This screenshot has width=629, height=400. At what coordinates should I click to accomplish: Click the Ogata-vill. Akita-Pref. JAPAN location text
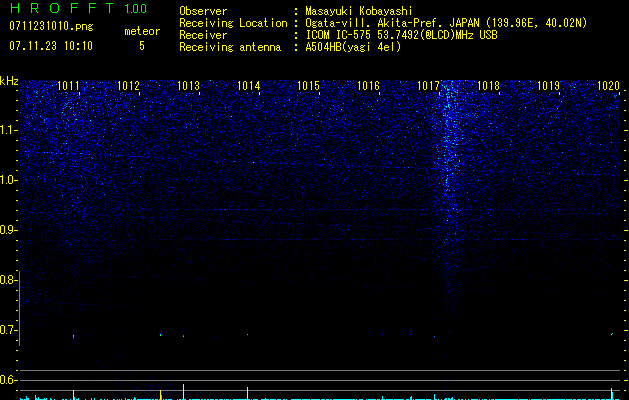[x=446, y=23]
